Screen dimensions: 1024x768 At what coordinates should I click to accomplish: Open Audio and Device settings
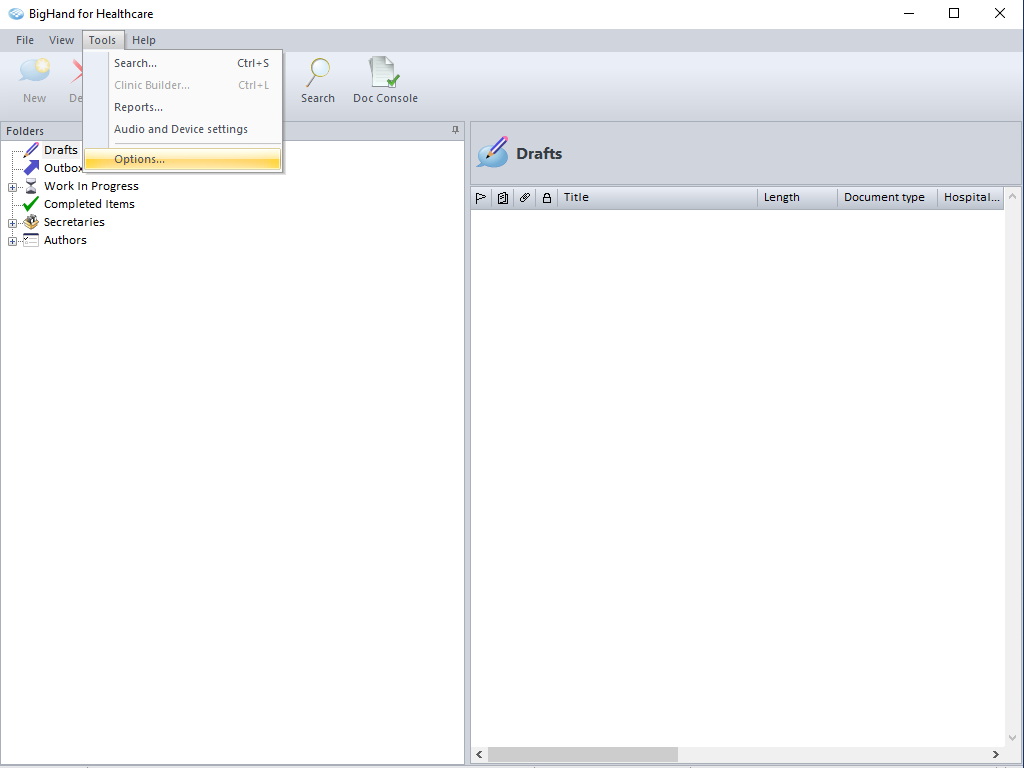pos(183,129)
